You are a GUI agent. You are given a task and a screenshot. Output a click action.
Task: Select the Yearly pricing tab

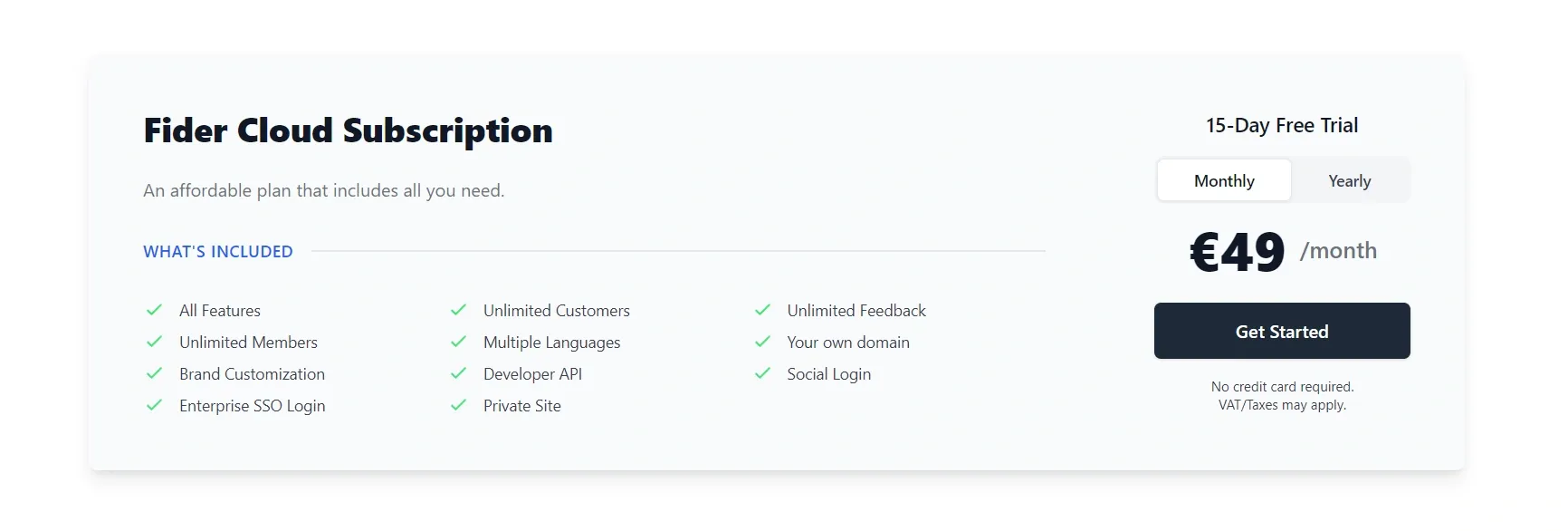click(x=1349, y=180)
